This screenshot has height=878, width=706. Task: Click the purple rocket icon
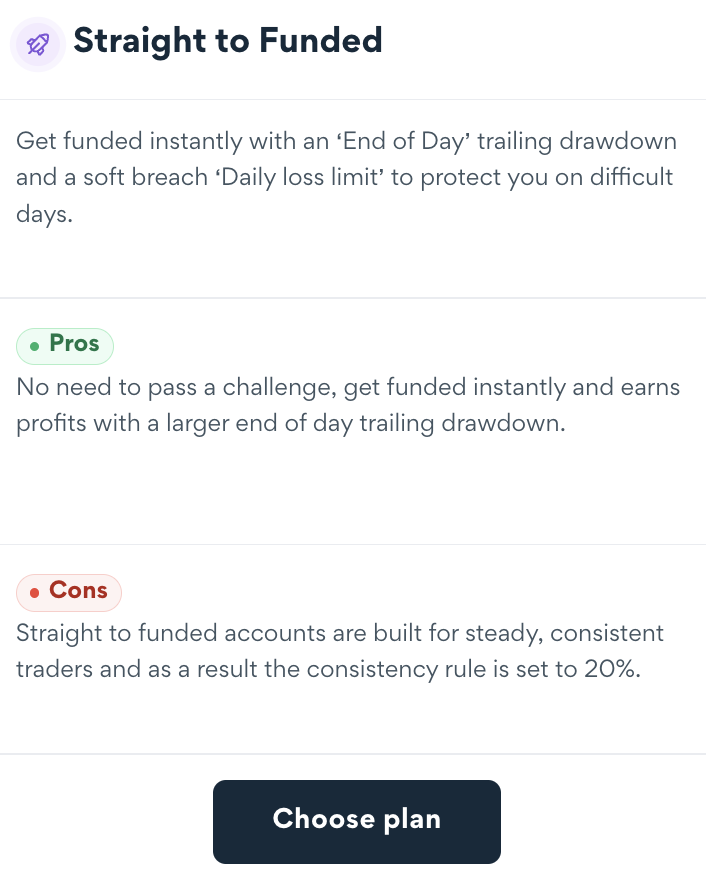pos(38,43)
